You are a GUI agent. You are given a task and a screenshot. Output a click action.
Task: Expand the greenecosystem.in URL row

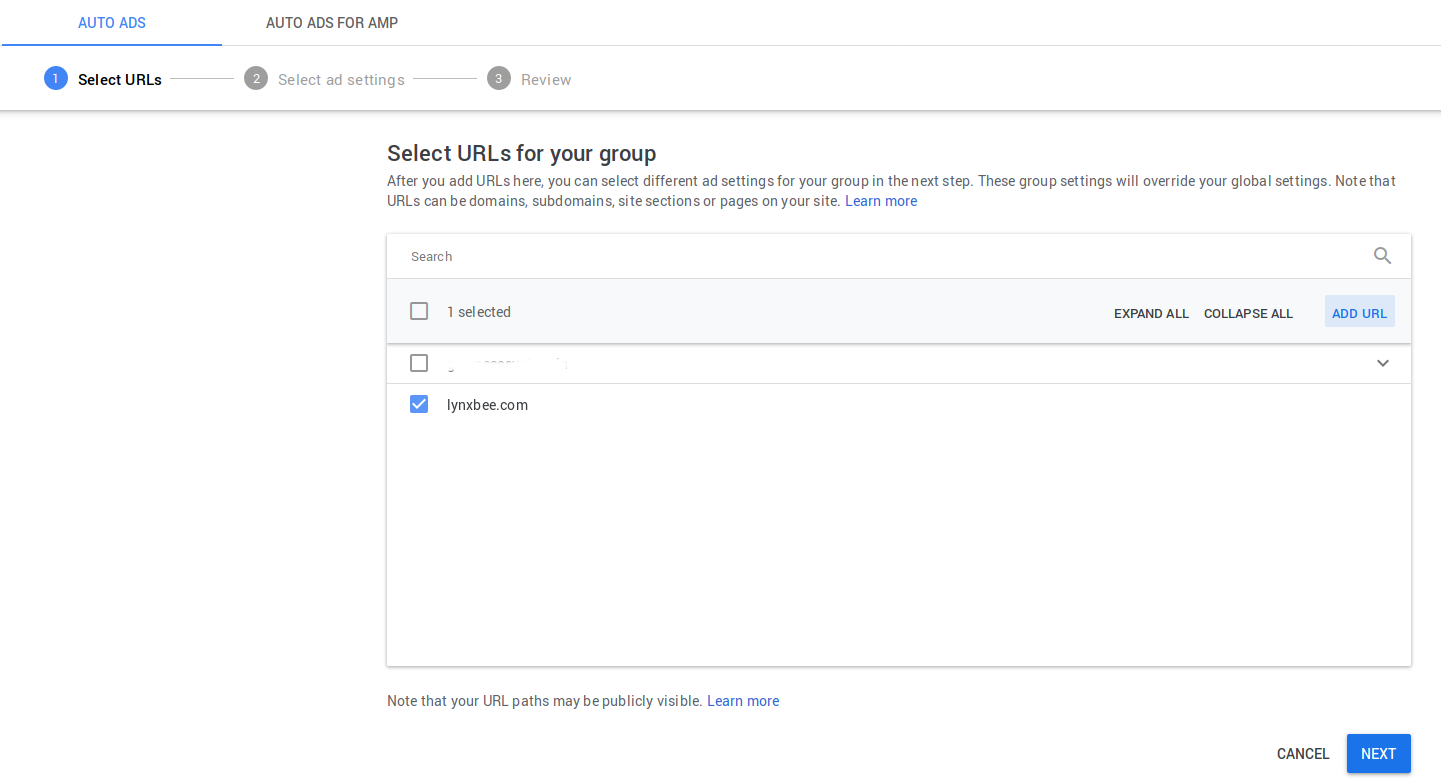point(1383,363)
